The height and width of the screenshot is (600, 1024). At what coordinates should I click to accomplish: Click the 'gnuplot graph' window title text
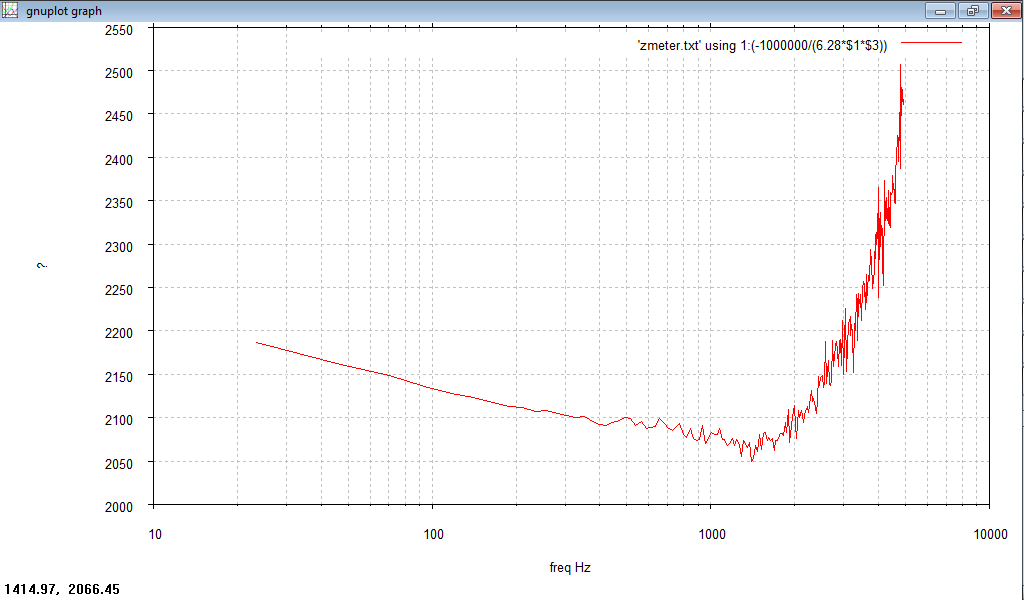(64, 11)
